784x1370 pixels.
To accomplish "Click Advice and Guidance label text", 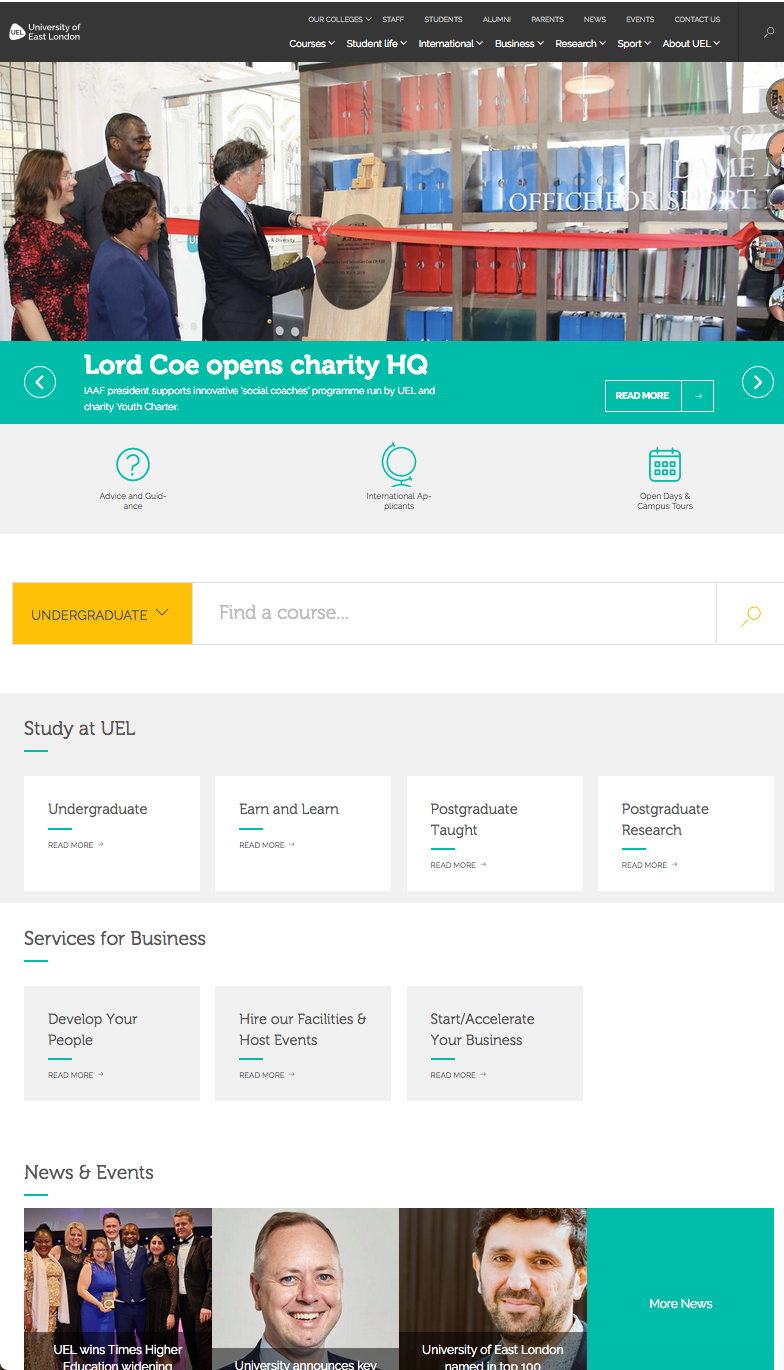I will click(x=133, y=501).
